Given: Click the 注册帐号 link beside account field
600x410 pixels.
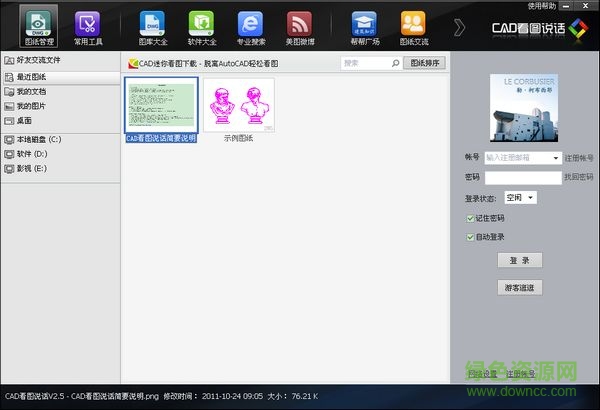Looking at the screenshot, I should coord(580,158).
